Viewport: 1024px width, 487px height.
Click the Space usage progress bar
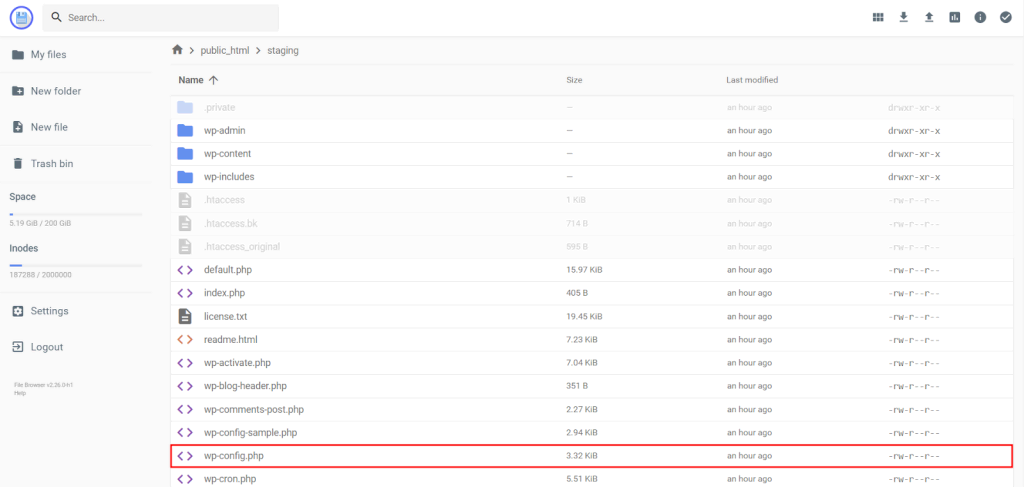pyautogui.click(x=76, y=214)
